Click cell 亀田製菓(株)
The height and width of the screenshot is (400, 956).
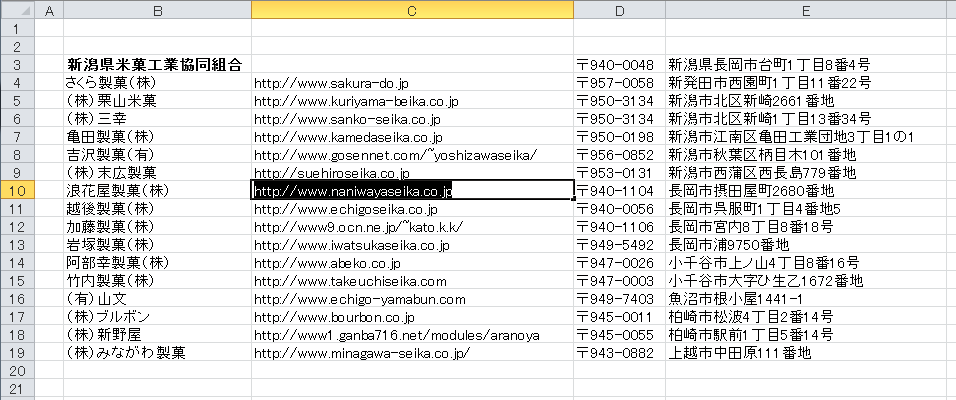[157, 137]
